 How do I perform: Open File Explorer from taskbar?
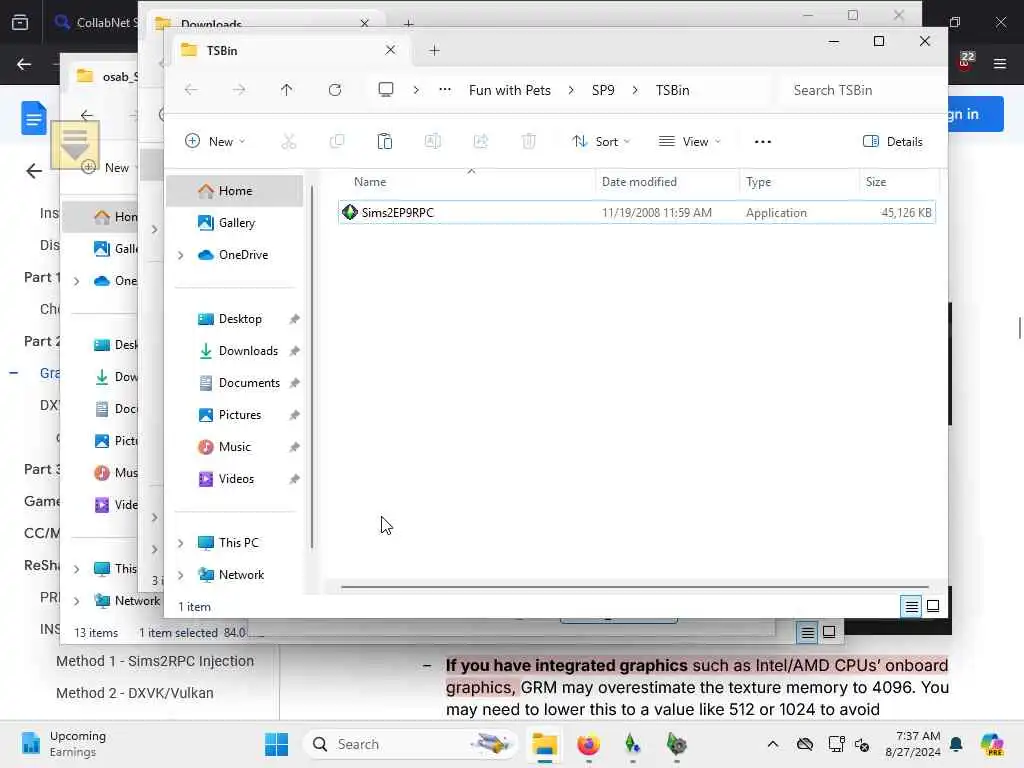coord(544,744)
